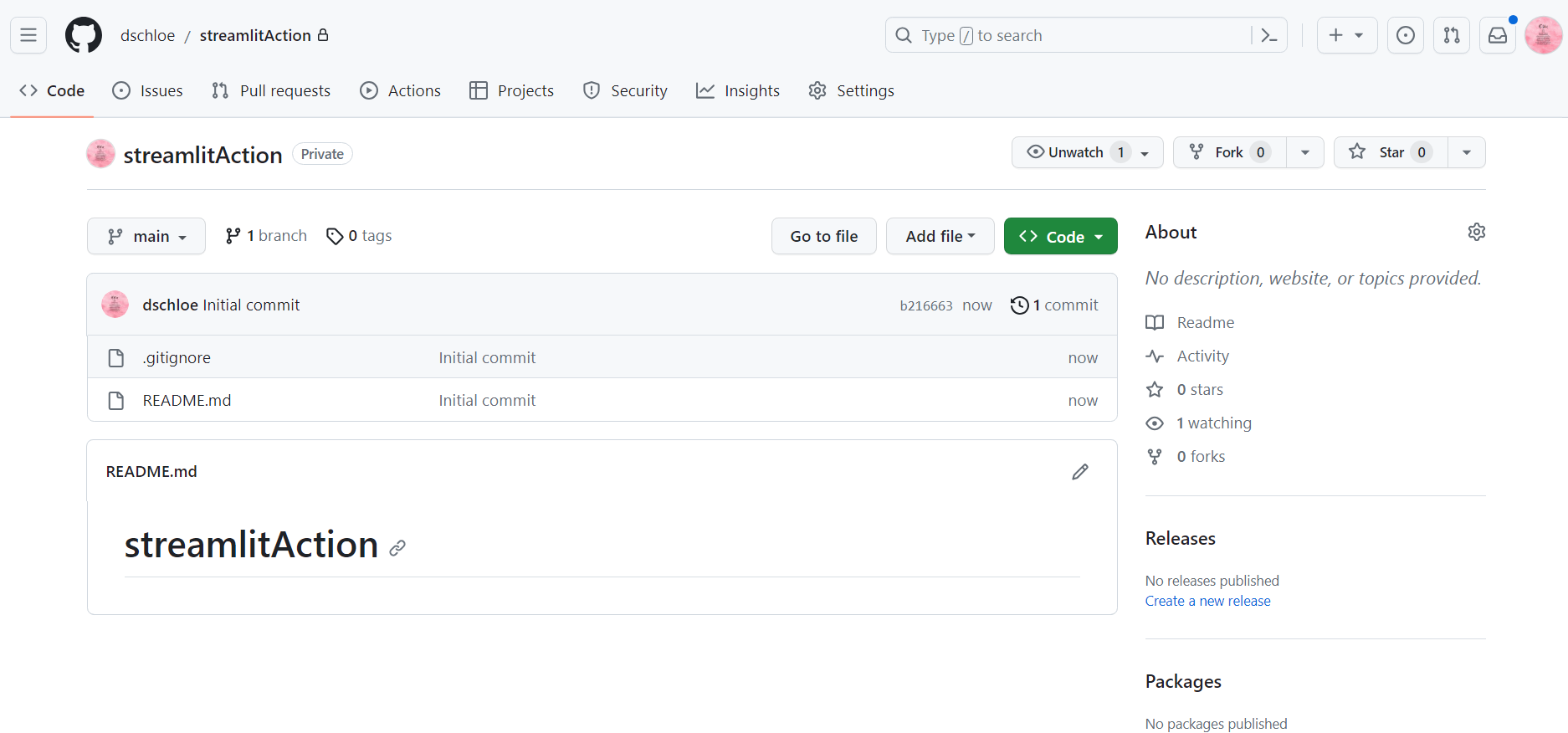1568x733 pixels.
Task: Open the issues shortcut icon in header
Action: tap(1406, 35)
